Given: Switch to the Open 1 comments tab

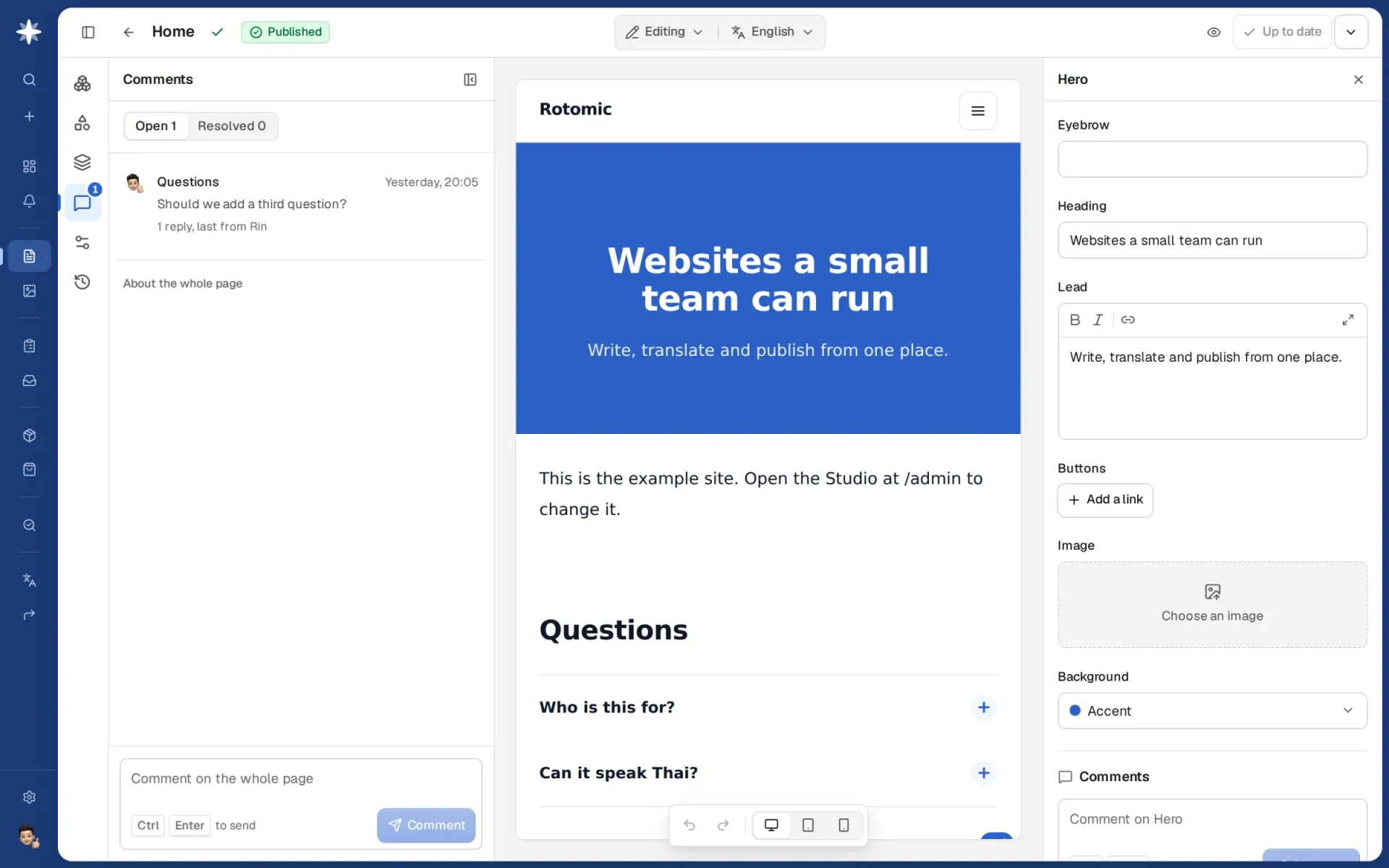Looking at the screenshot, I should 156,126.
